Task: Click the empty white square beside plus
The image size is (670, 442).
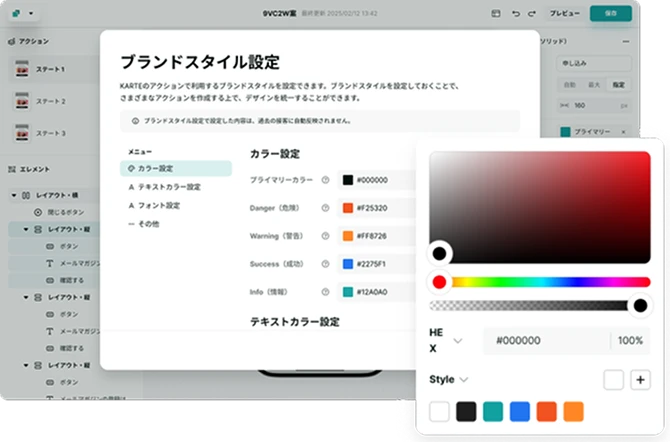Action: (x=613, y=380)
